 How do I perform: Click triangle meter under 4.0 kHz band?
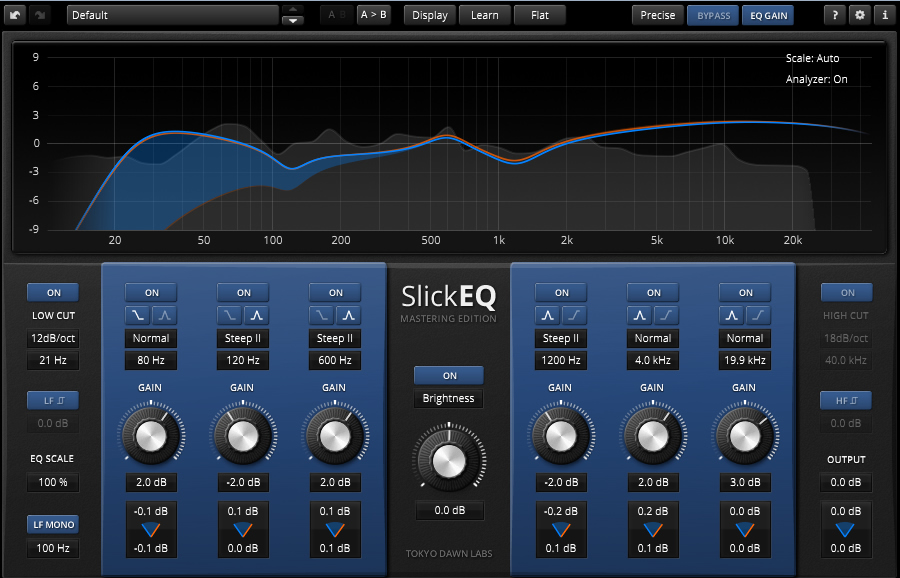pos(653,530)
